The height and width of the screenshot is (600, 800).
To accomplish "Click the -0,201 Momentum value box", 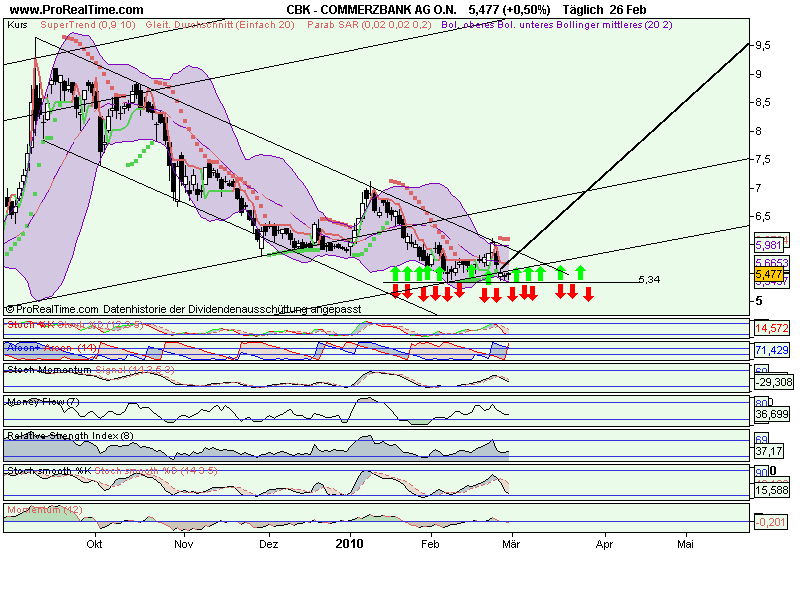I will [x=771, y=522].
